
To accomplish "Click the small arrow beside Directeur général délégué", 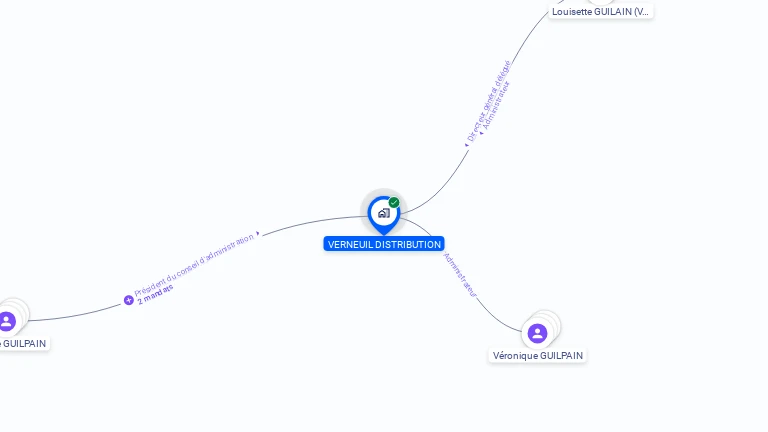I will (x=467, y=144).
